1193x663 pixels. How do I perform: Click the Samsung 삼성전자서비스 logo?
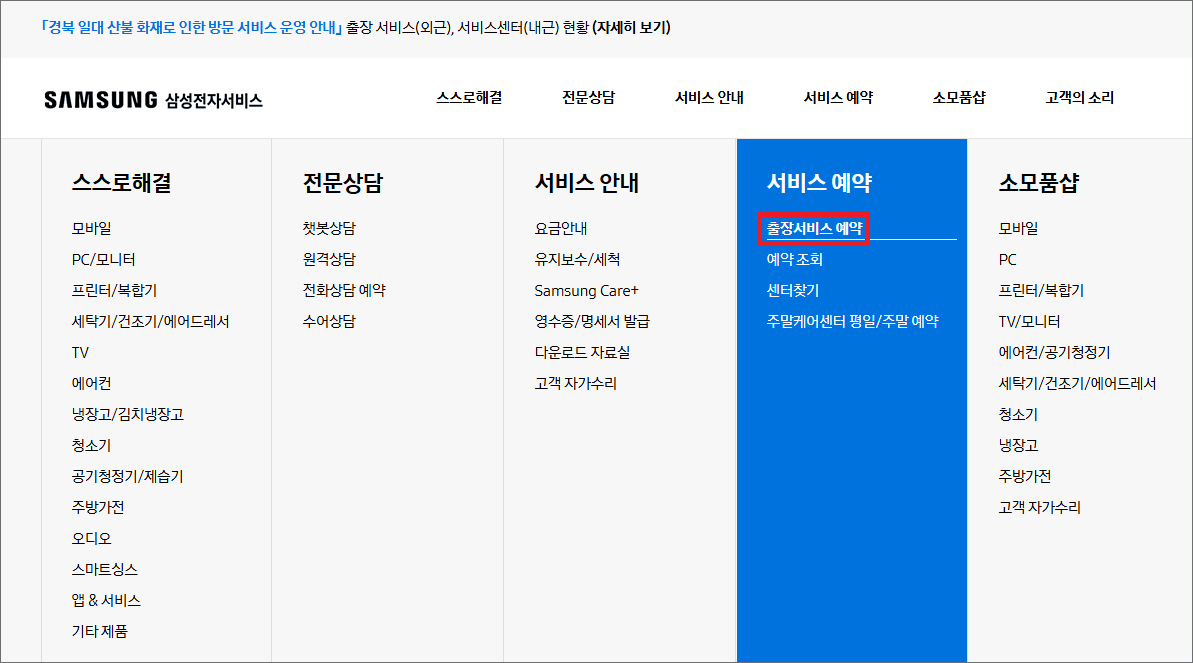(x=153, y=100)
